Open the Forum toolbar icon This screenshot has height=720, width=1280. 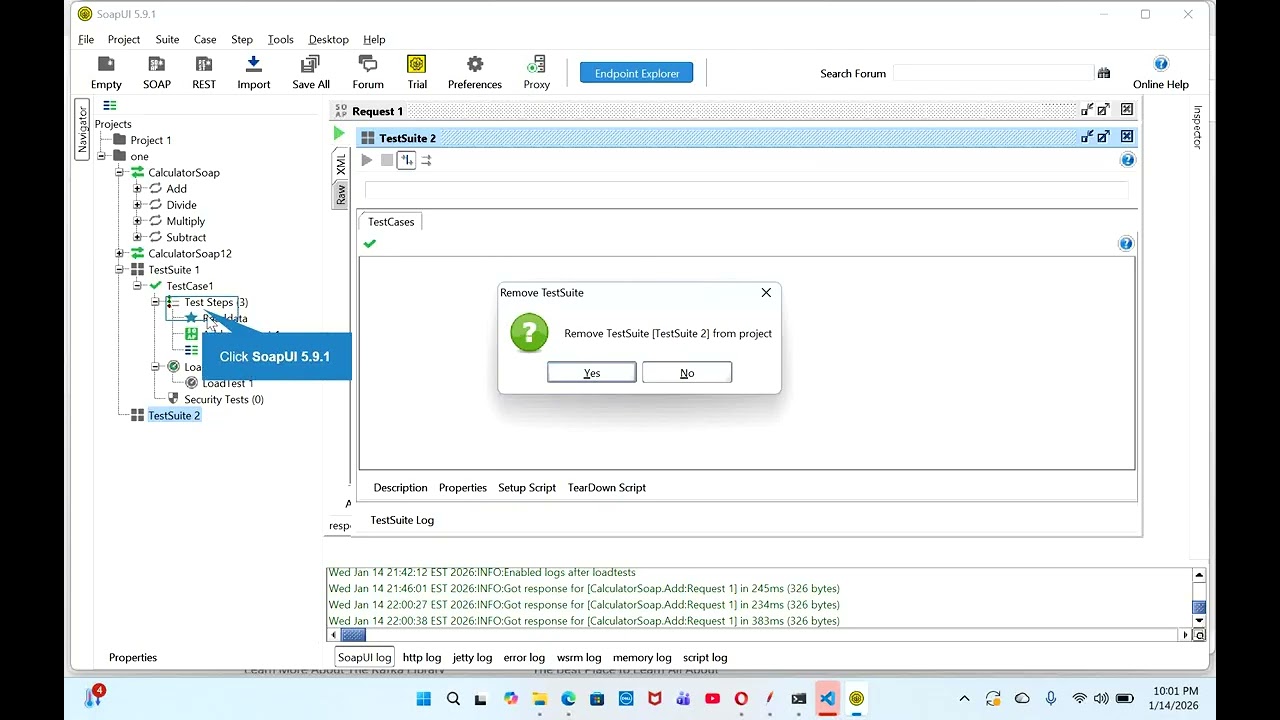click(x=368, y=73)
